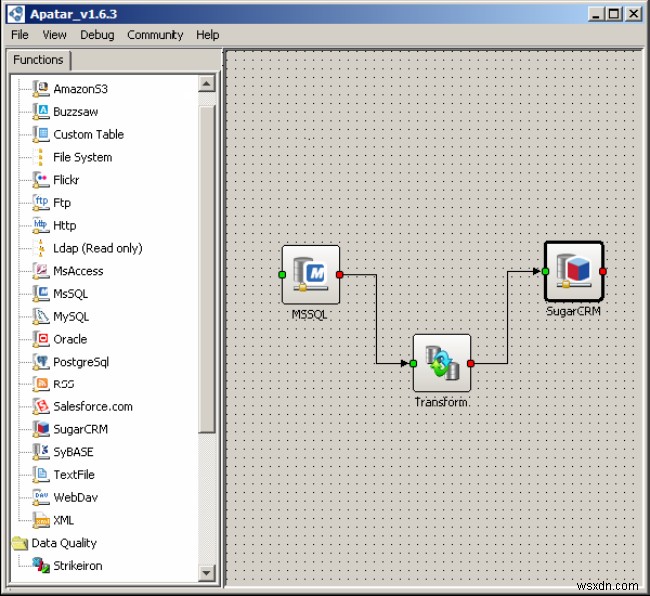The width and height of the screenshot is (650, 596).
Task: Open the Help menu
Action: click(x=208, y=35)
